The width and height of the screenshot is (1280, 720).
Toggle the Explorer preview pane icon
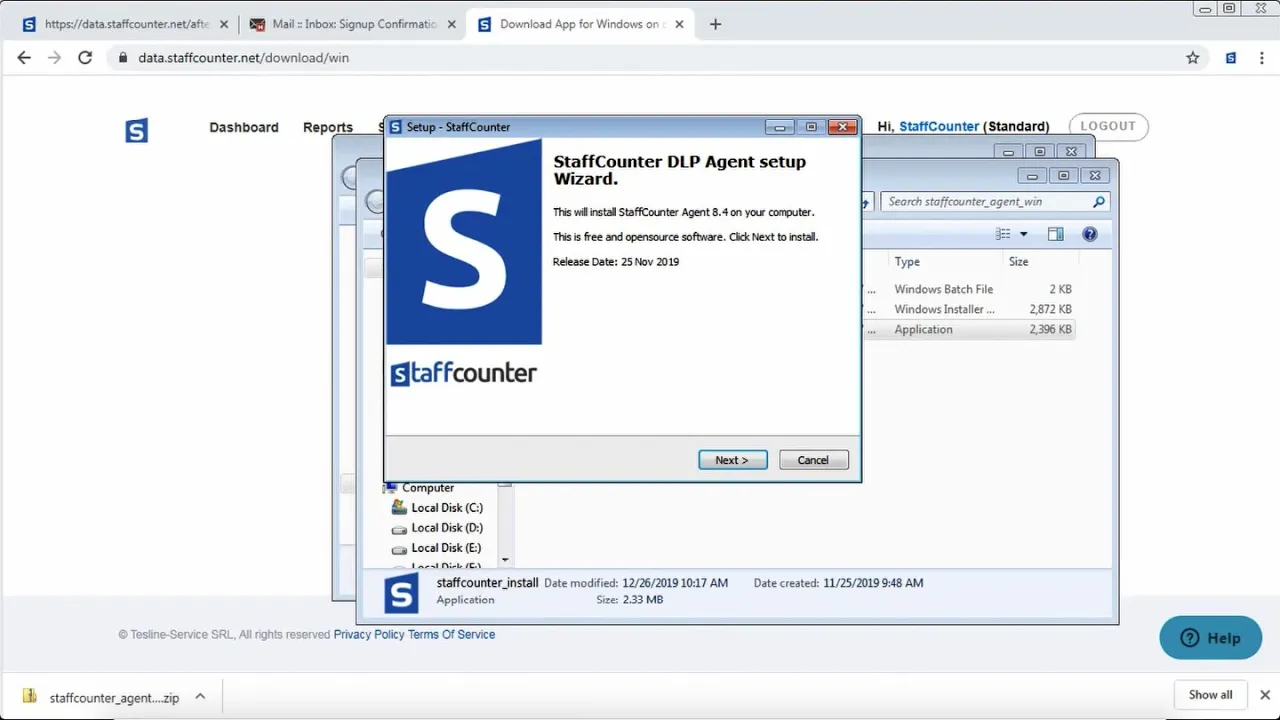(x=1055, y=234)
